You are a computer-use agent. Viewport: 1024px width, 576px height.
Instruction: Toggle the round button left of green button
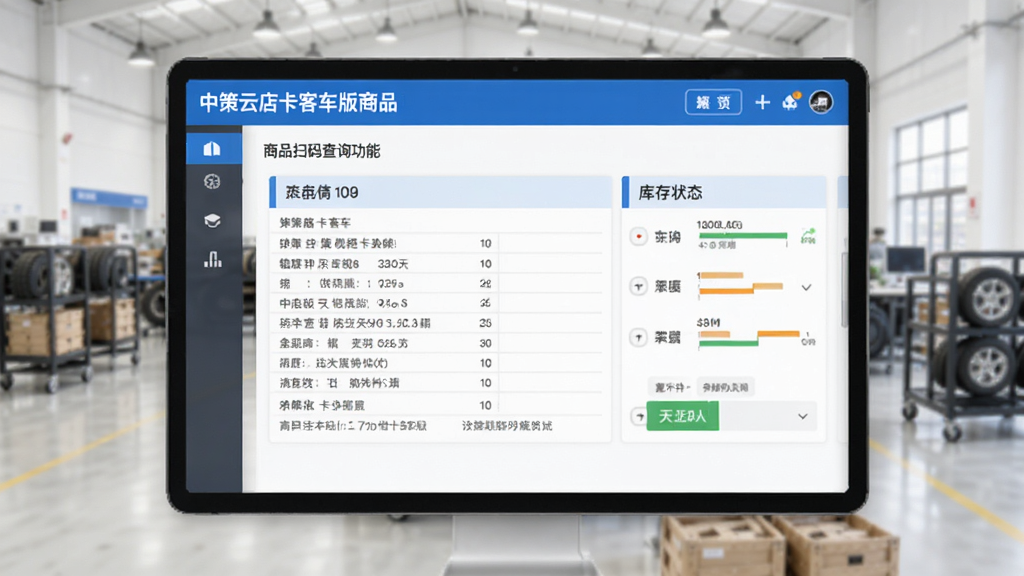click(639, 416)
